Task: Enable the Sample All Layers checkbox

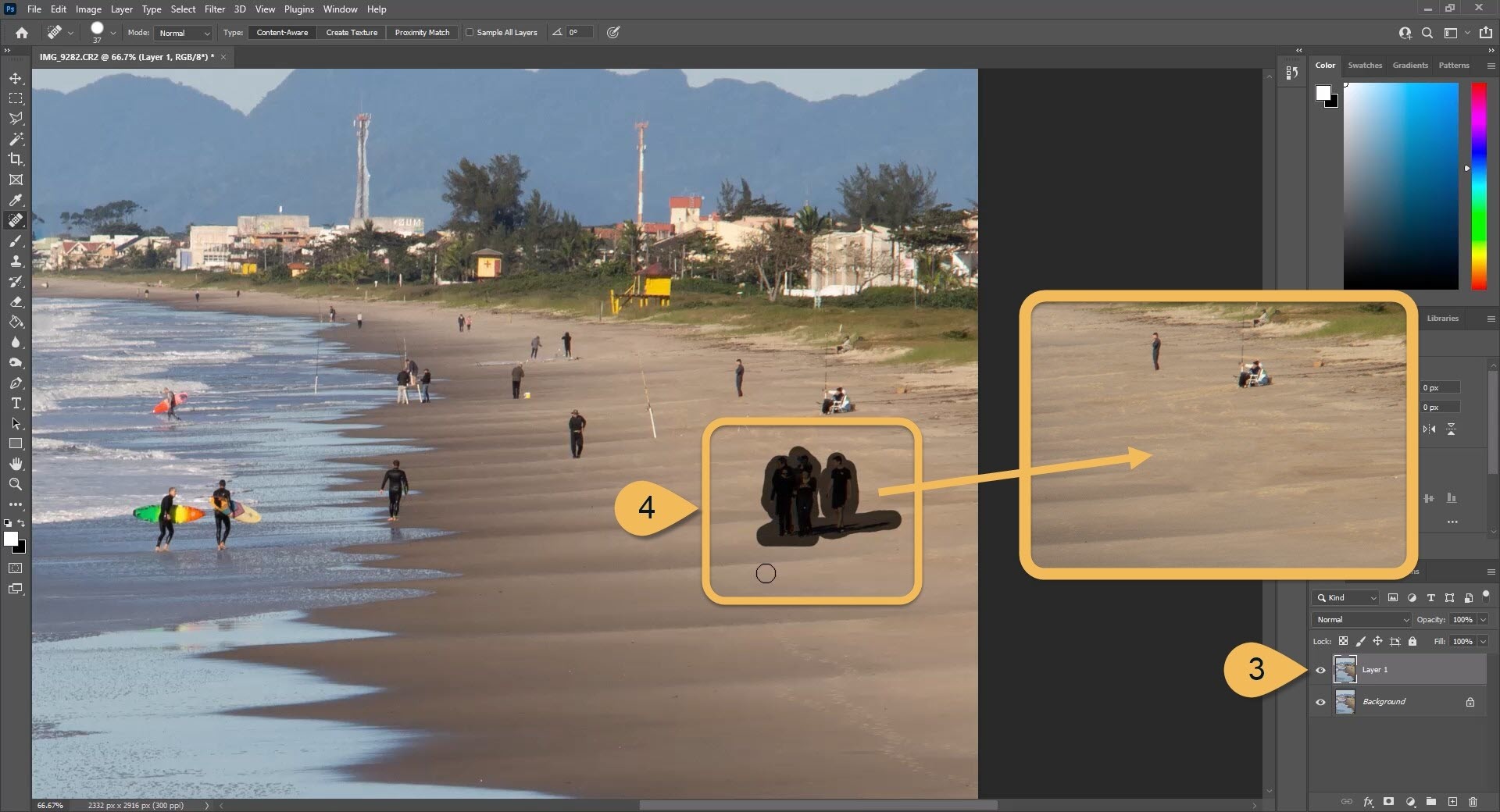Action: 470,33
